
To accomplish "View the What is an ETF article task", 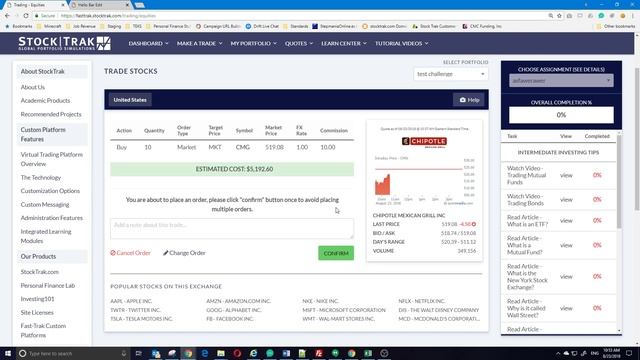I will (566, 221).
